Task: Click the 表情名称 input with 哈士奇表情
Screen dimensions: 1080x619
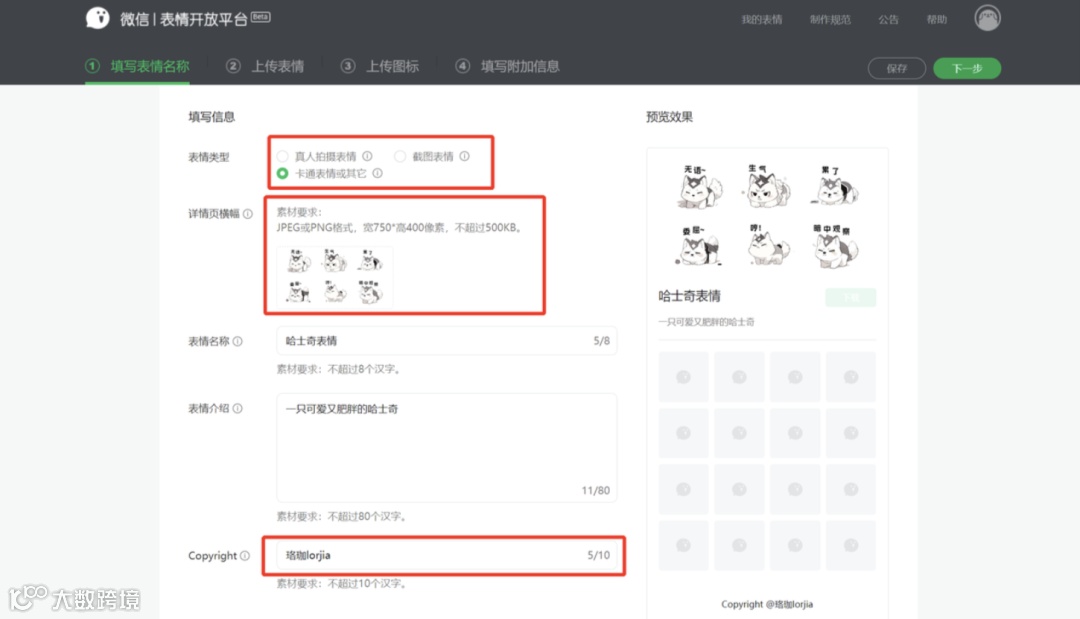Action: (x=446, y=341)
